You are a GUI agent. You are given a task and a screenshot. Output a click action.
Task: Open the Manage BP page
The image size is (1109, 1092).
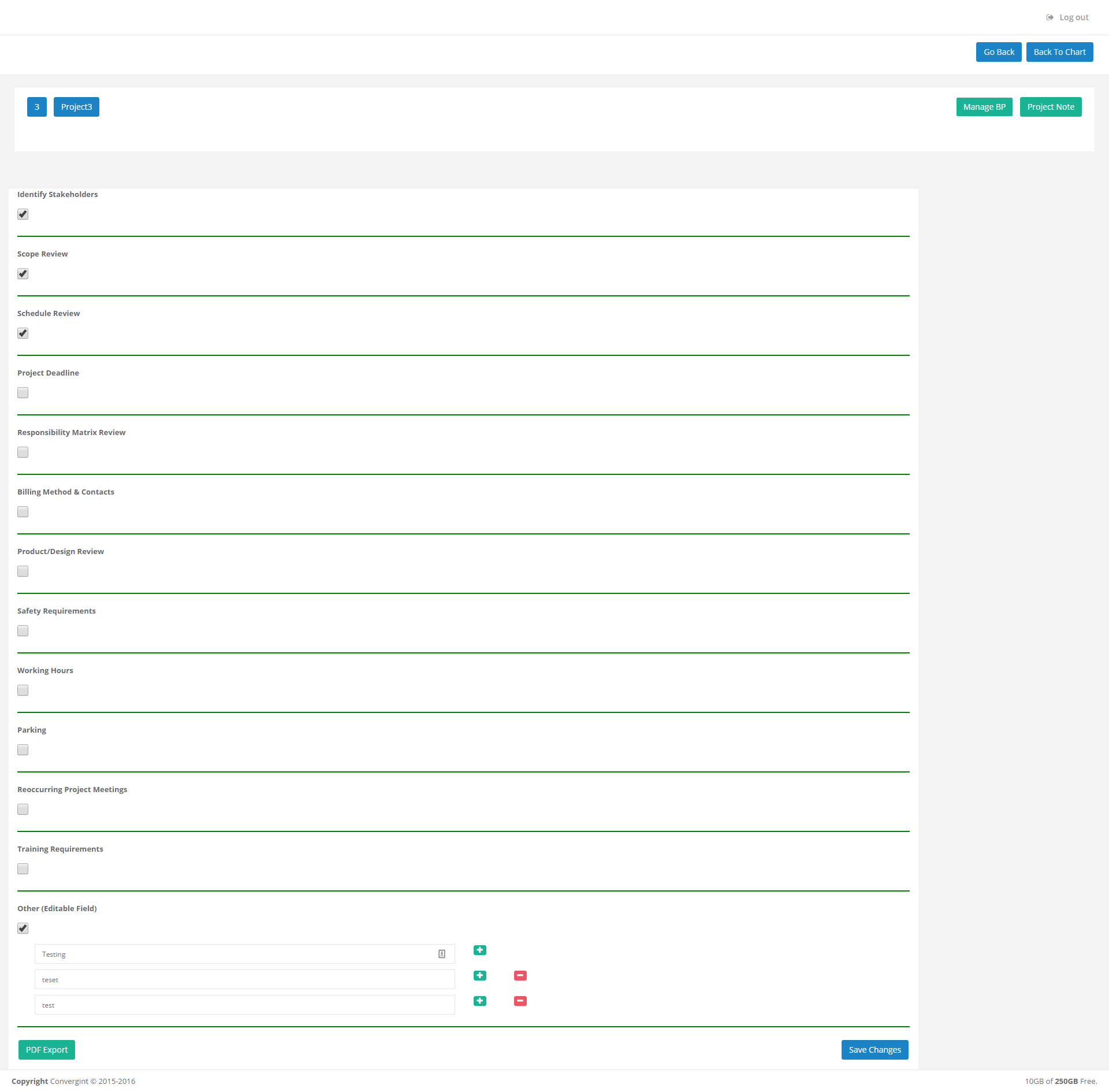coord(984,107)
